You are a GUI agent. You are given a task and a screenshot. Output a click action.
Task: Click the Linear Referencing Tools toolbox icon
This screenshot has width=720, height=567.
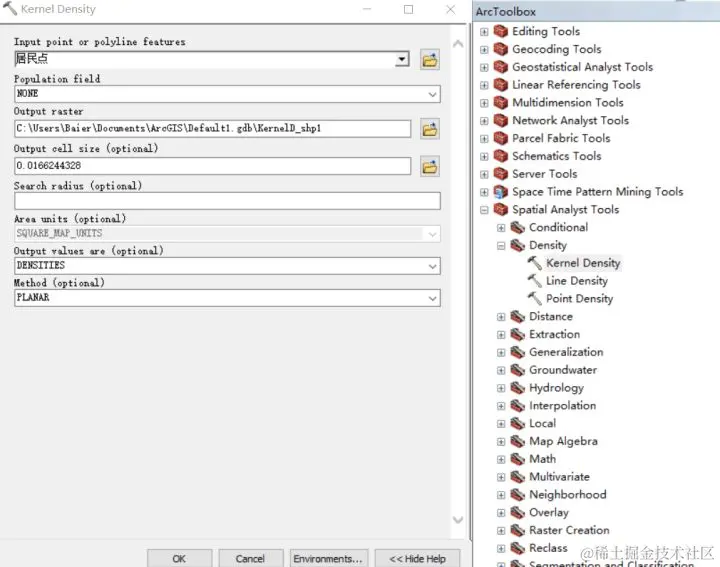tap(501, 85)
